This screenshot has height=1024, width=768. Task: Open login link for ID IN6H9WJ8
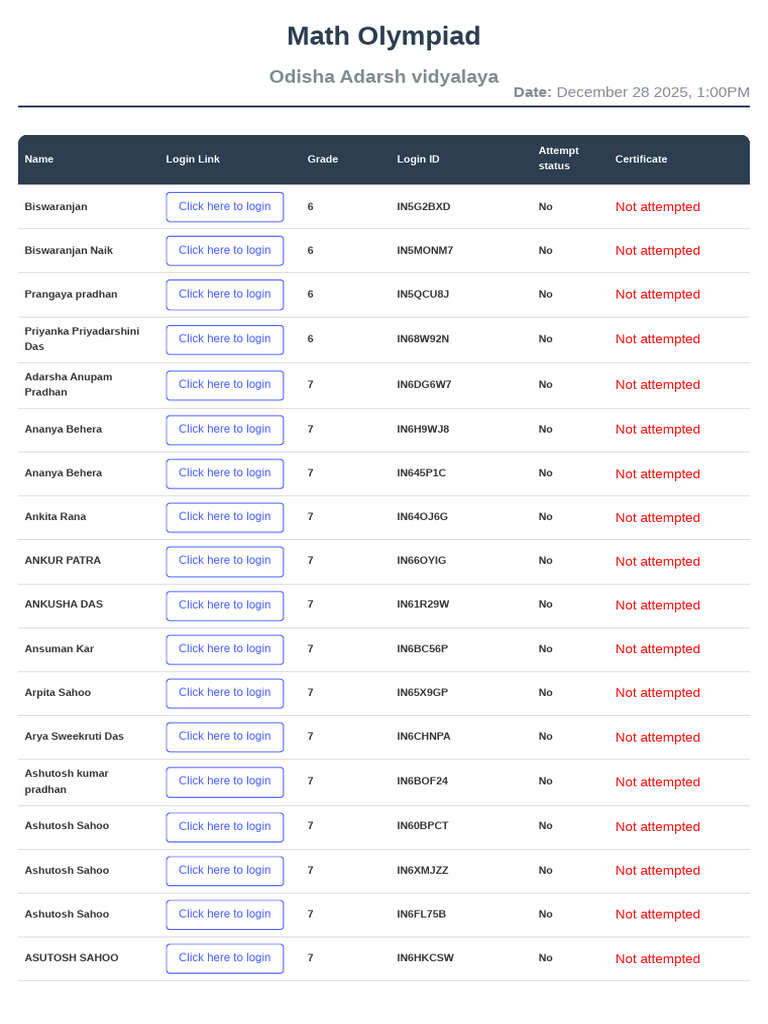click(x=225, y=430)
